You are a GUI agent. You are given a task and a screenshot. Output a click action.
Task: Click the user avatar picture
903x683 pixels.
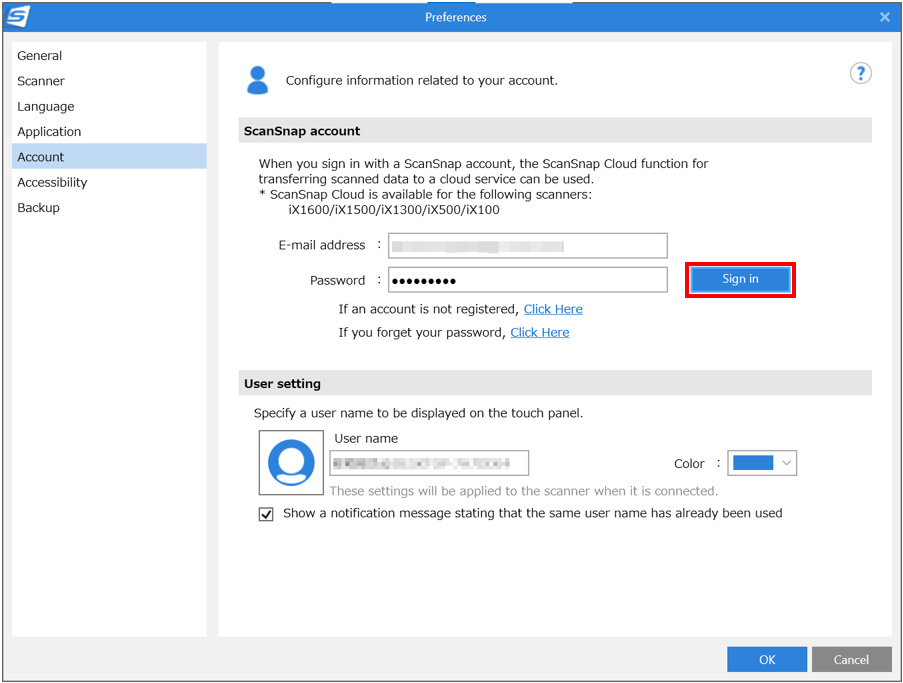coord(291,462)
